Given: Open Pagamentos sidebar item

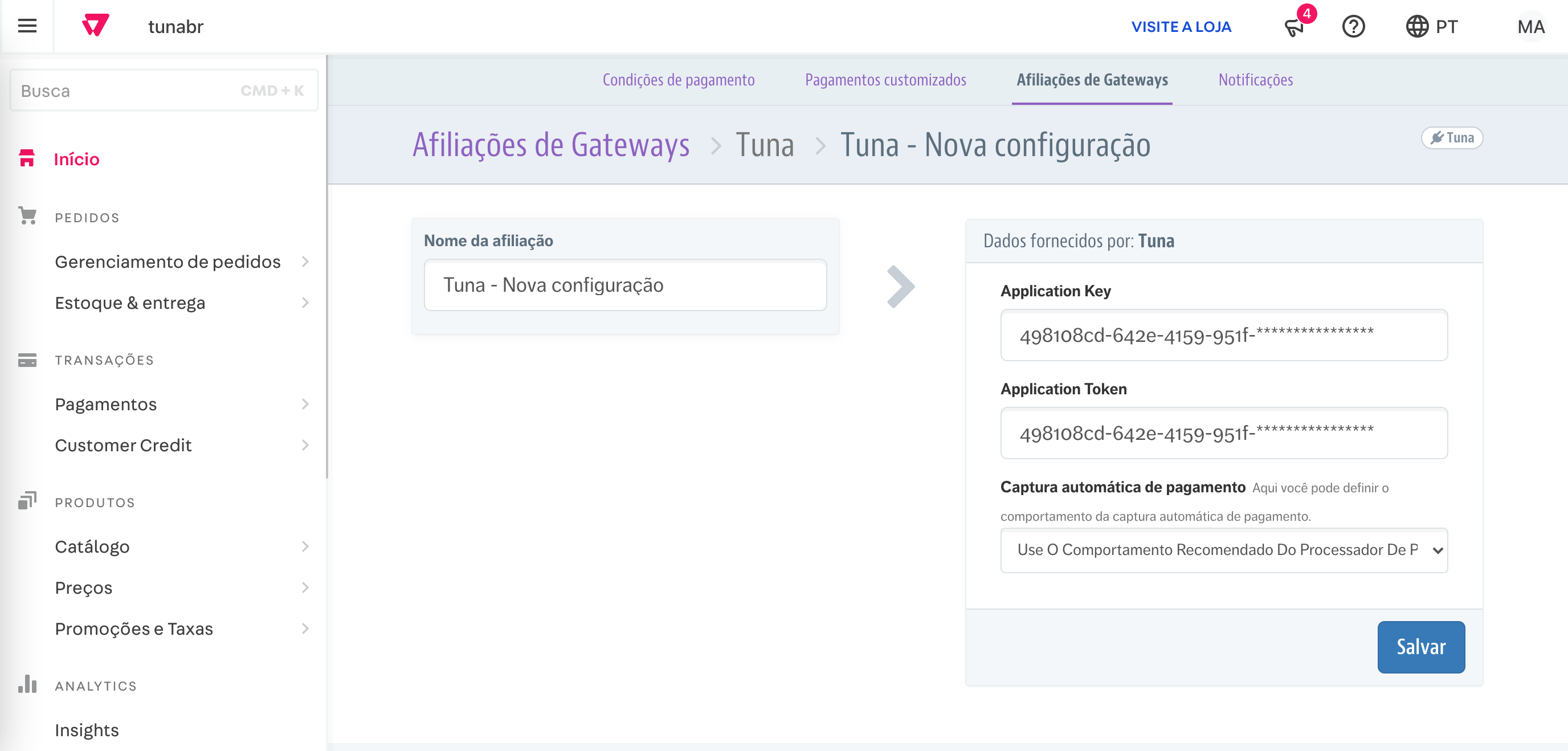Looking at the screenshot, I should (x=105, y=404).
